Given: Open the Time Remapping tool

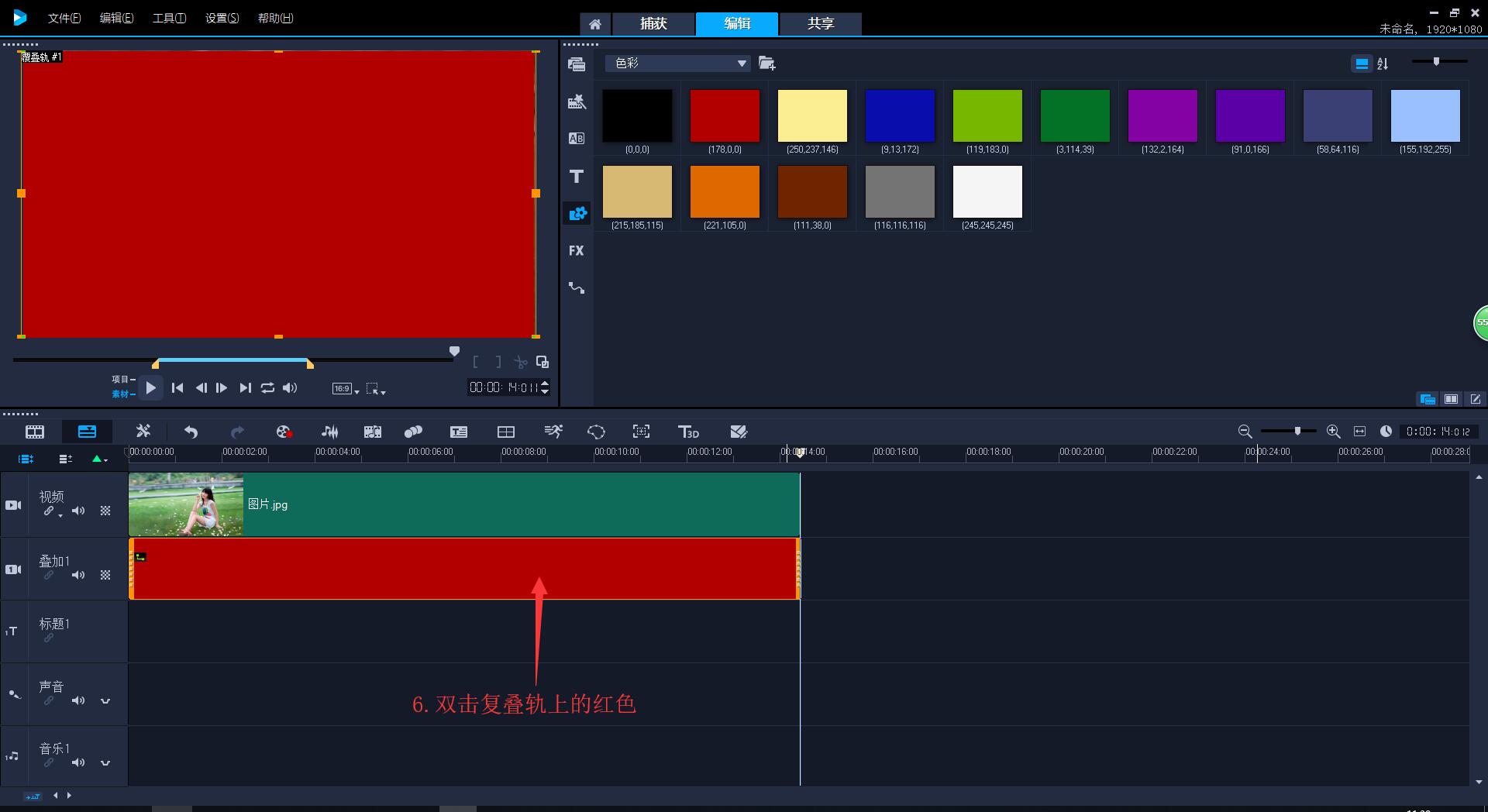Looking at the screenshot, I should 553,432.
